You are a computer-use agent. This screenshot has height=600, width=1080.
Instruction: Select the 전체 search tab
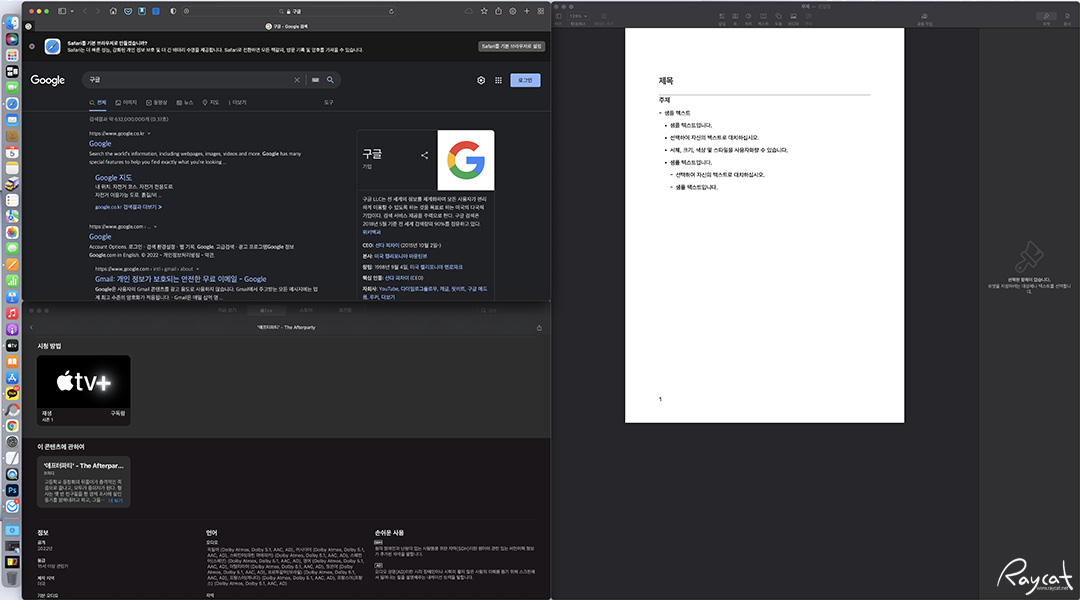tap(98, 103)
